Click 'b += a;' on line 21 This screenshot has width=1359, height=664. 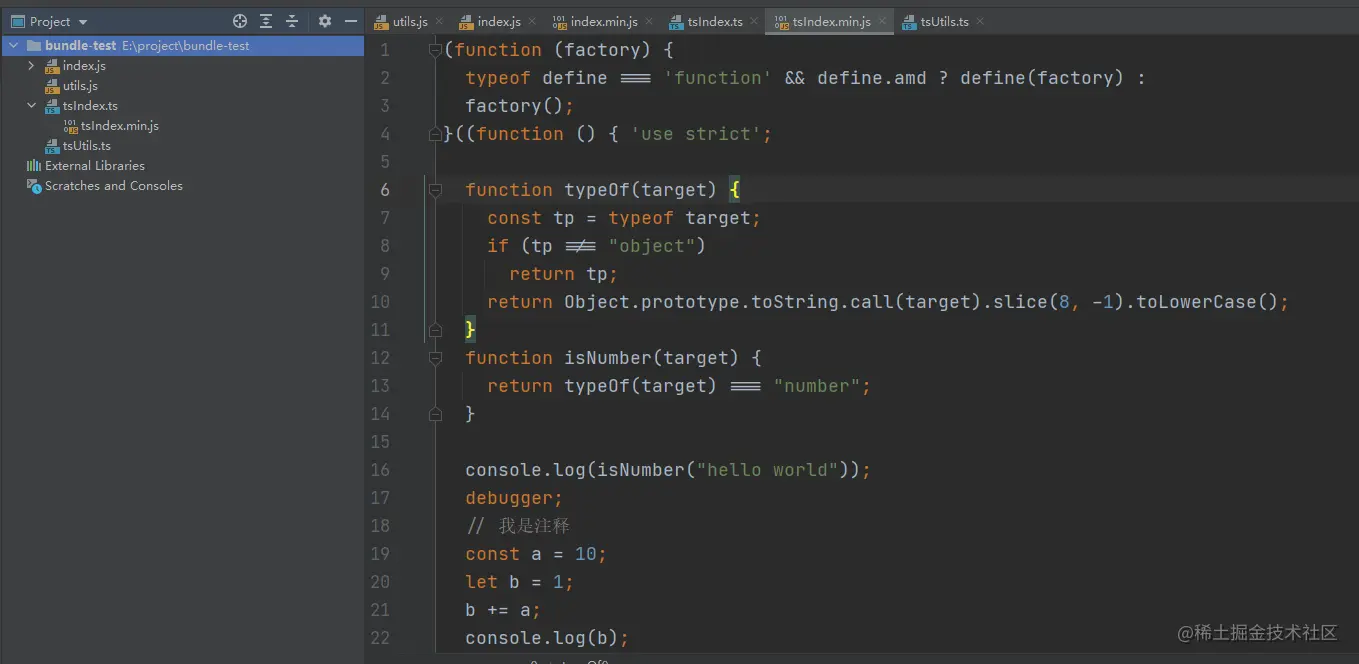[x=503, y=610]
